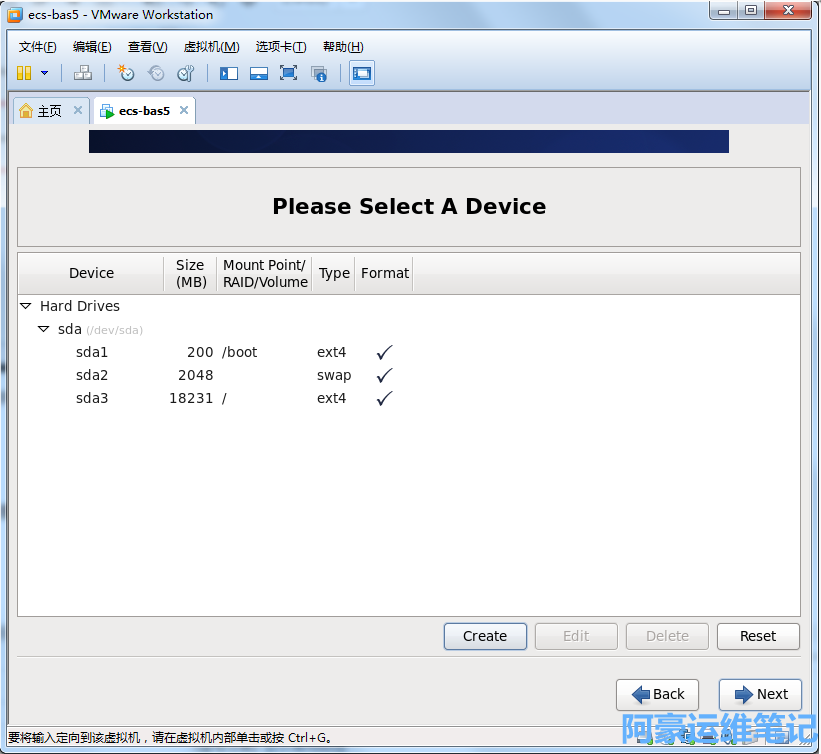Collapse the sda device node

(x=43, y=329)
